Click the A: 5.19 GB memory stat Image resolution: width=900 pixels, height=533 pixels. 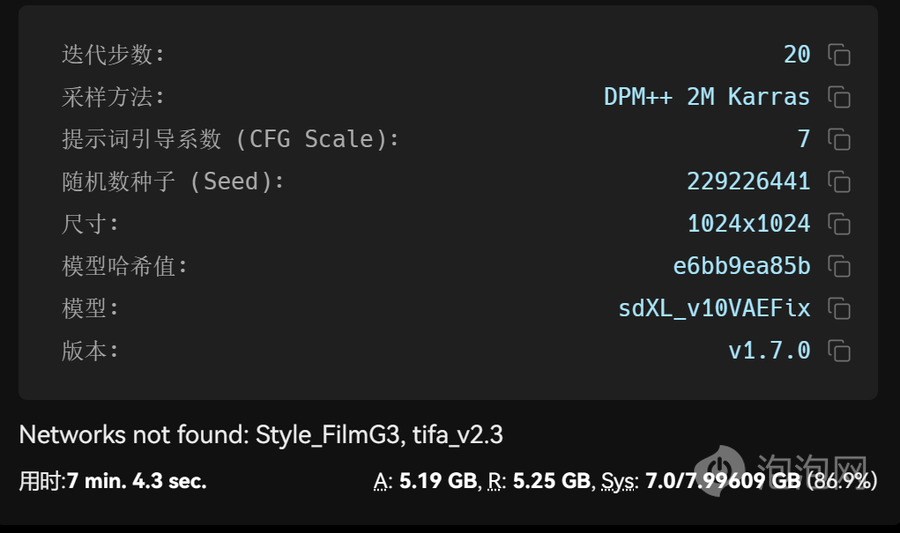(425, 481)
